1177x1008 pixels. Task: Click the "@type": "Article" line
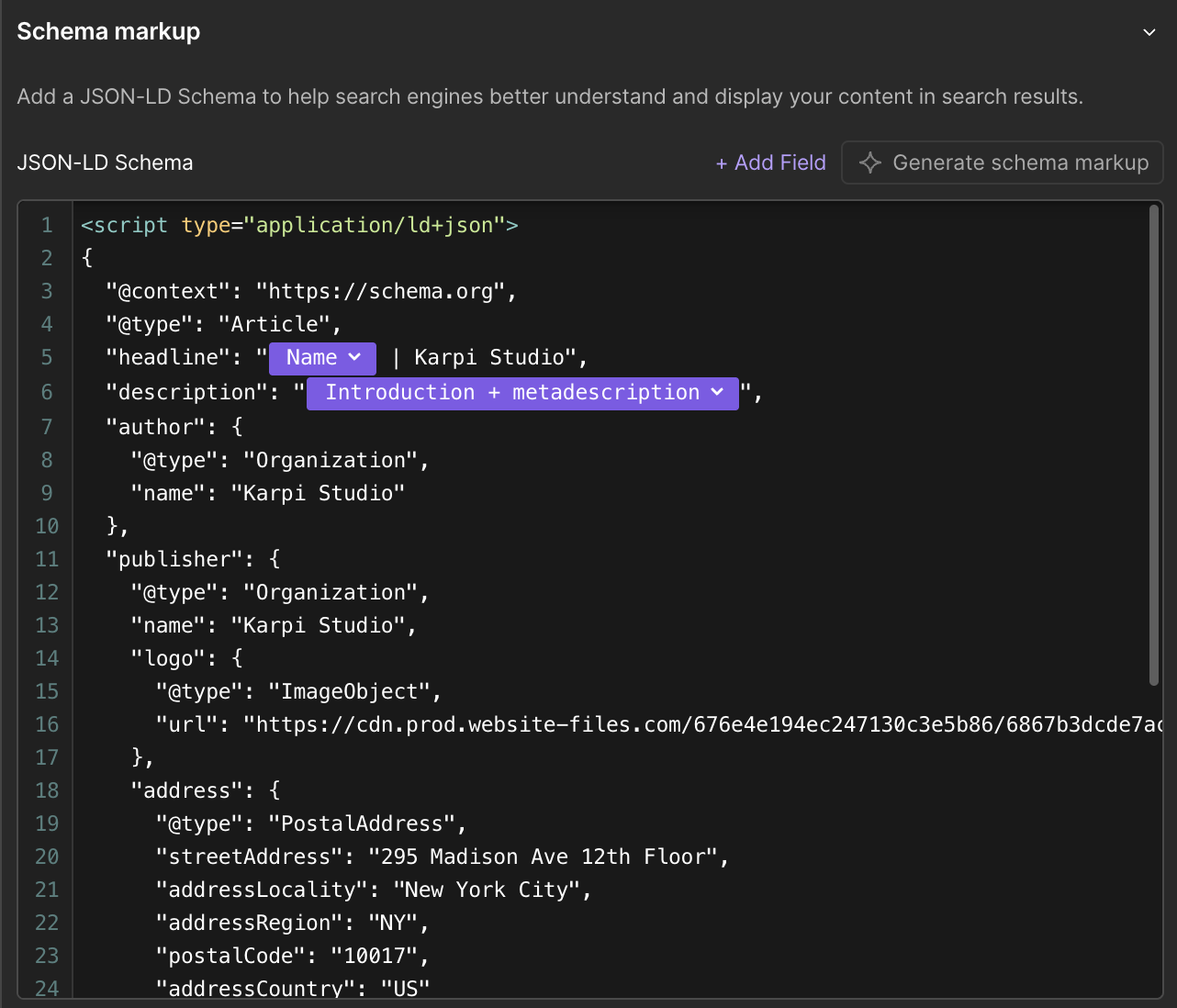(x=223, y=325)
